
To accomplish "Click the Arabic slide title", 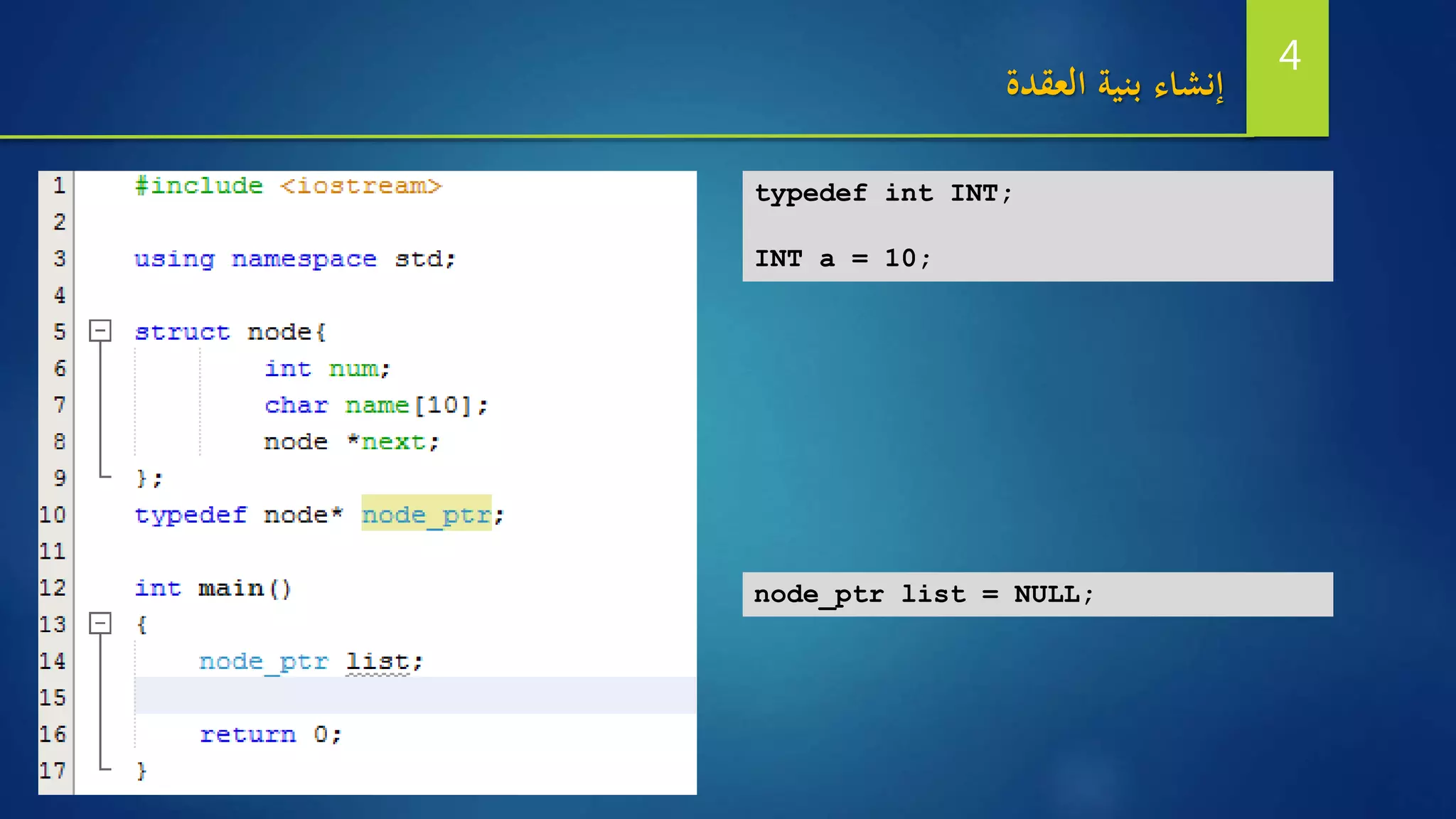I will pos(1115,85).
